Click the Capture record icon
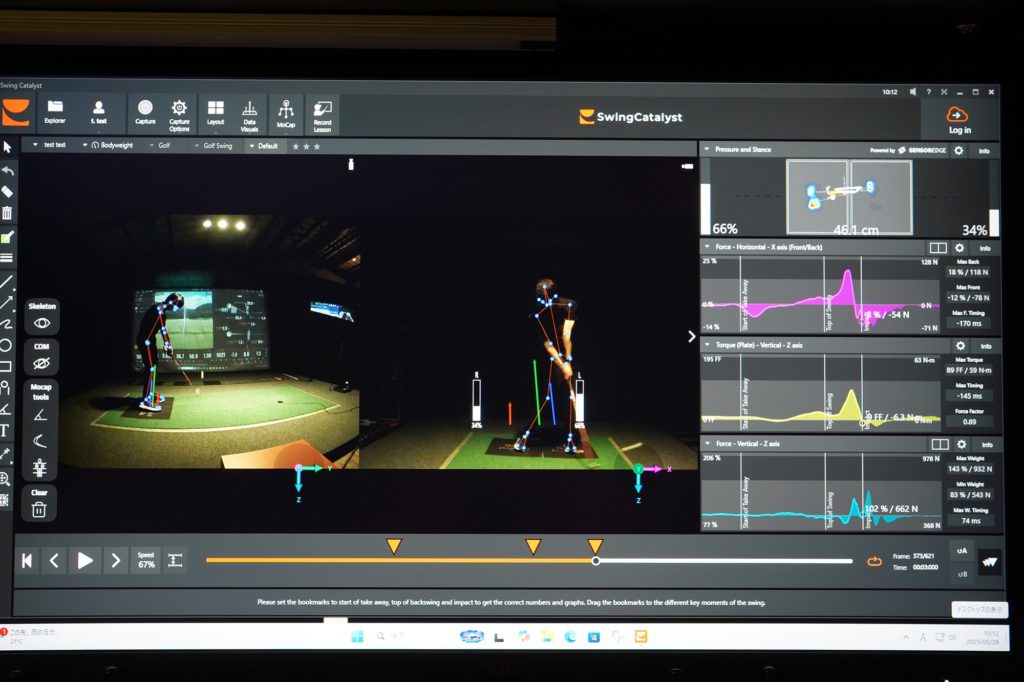 click(x=145, y=108)
